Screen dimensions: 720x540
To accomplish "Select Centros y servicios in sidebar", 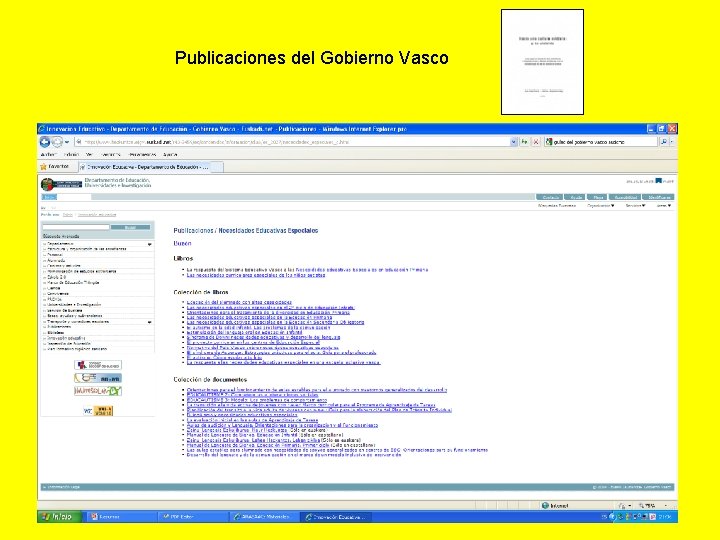I will click(x=64, y=265).
